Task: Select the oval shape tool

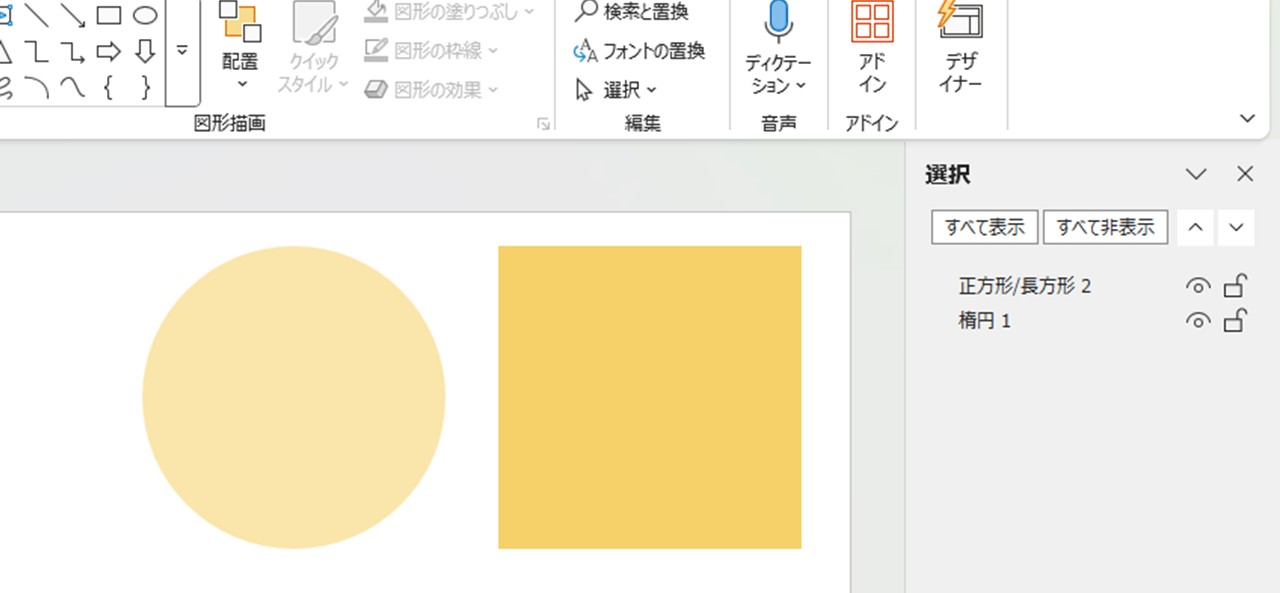Action: (144, 15)
